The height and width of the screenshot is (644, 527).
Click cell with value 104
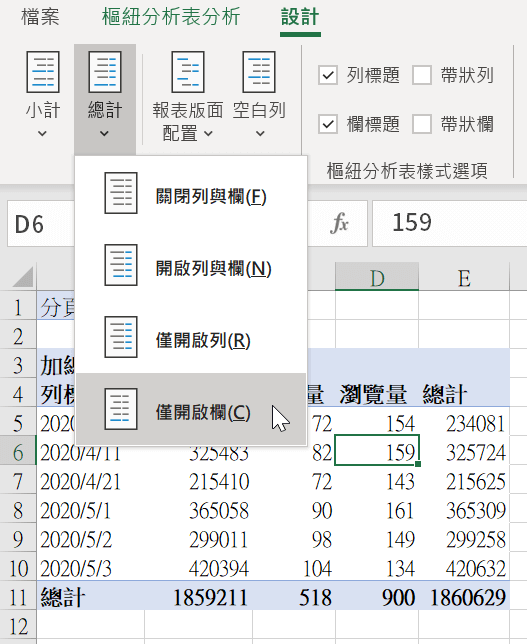pos(294,567)
